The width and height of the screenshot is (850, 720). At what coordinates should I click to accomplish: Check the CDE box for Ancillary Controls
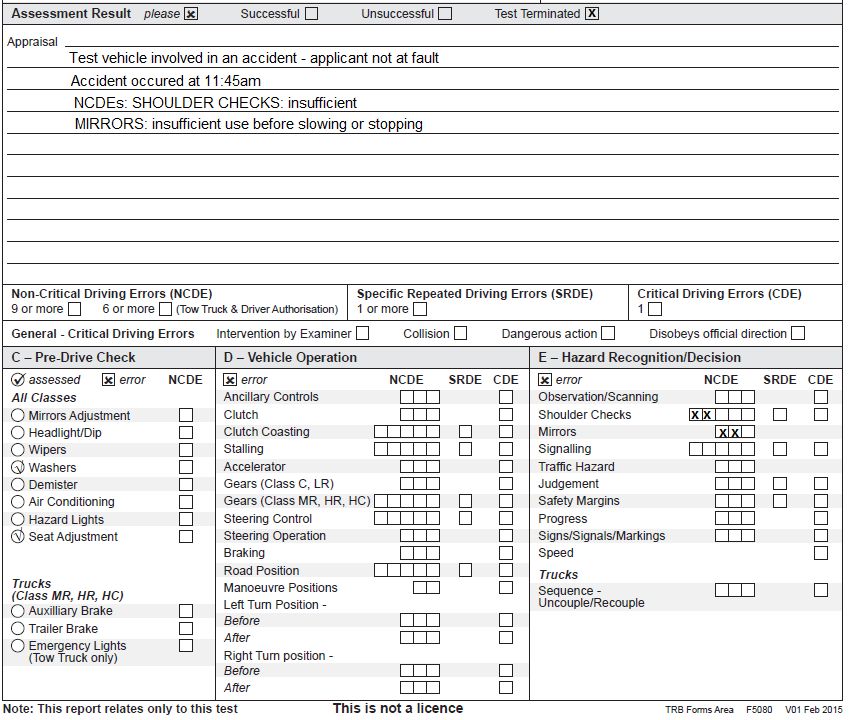(506, 397)
